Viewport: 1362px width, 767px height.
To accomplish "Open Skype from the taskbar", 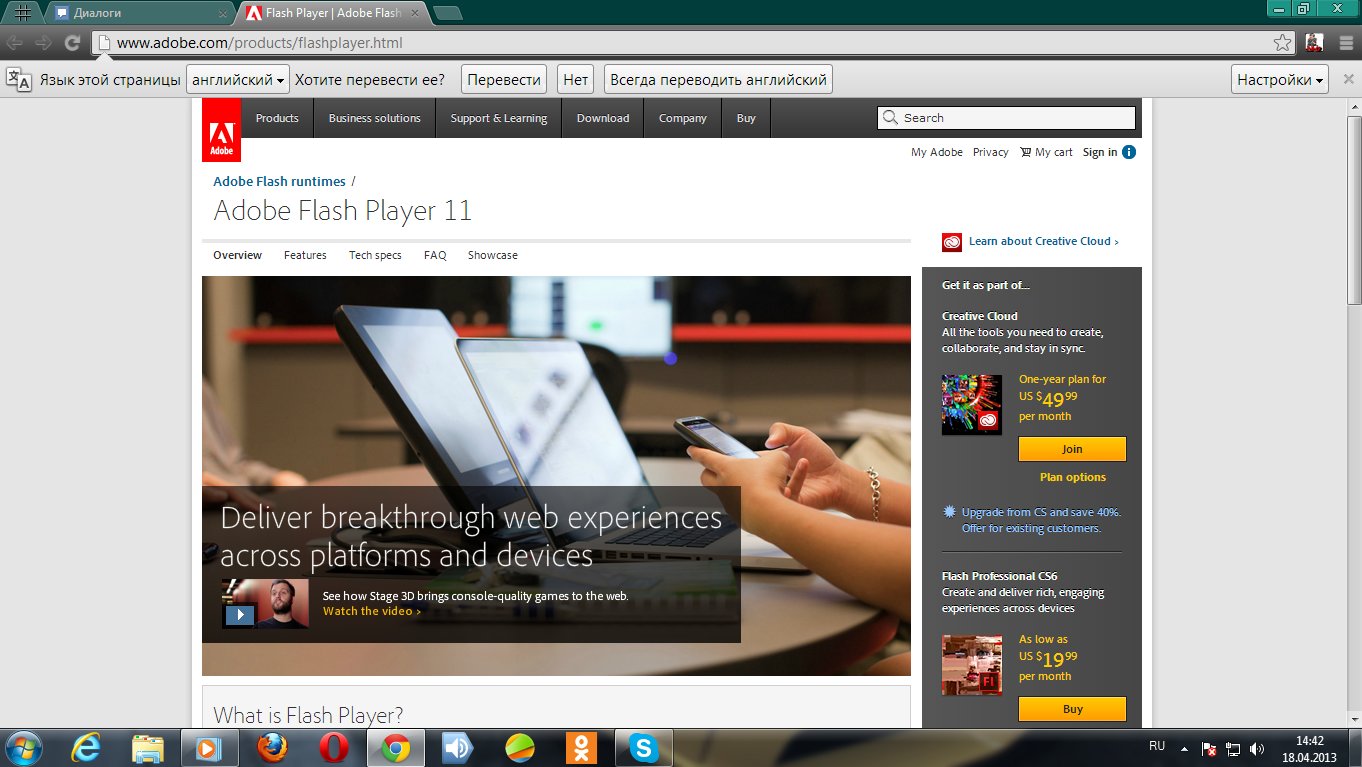I will click(x=643, y=748).
